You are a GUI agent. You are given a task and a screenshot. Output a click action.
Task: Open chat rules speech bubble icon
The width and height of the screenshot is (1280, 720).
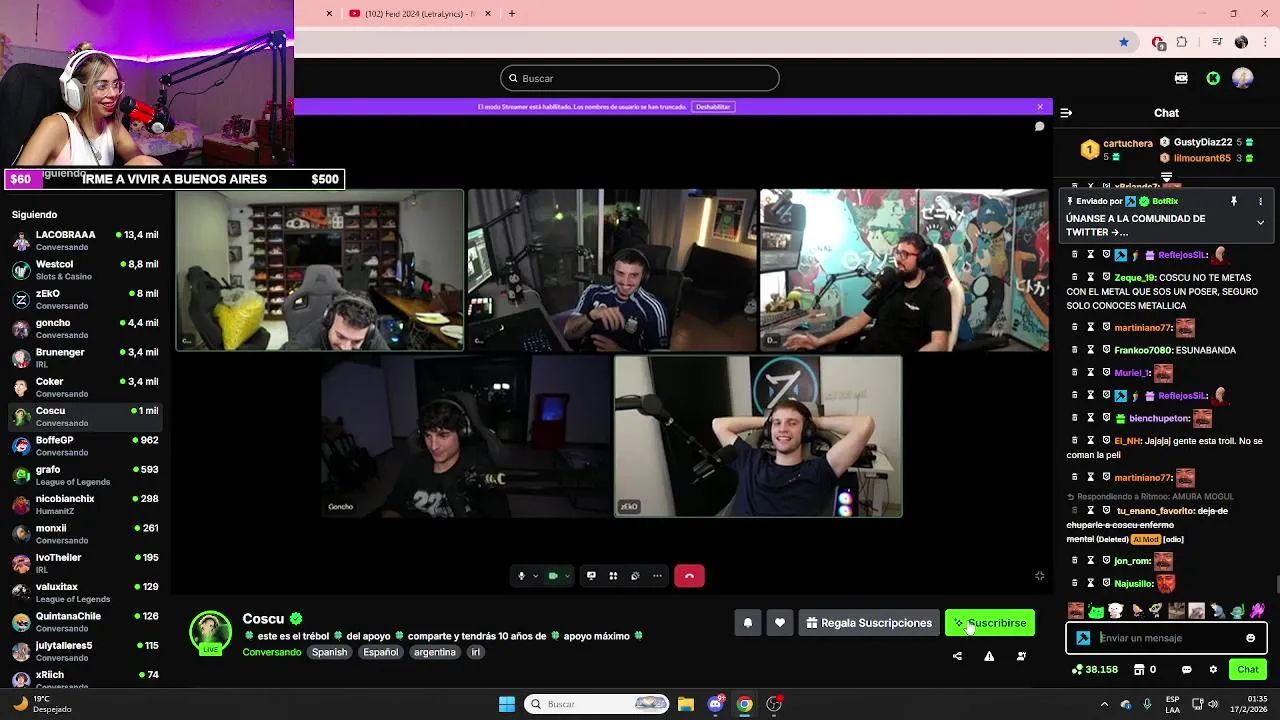[1189, 670]
